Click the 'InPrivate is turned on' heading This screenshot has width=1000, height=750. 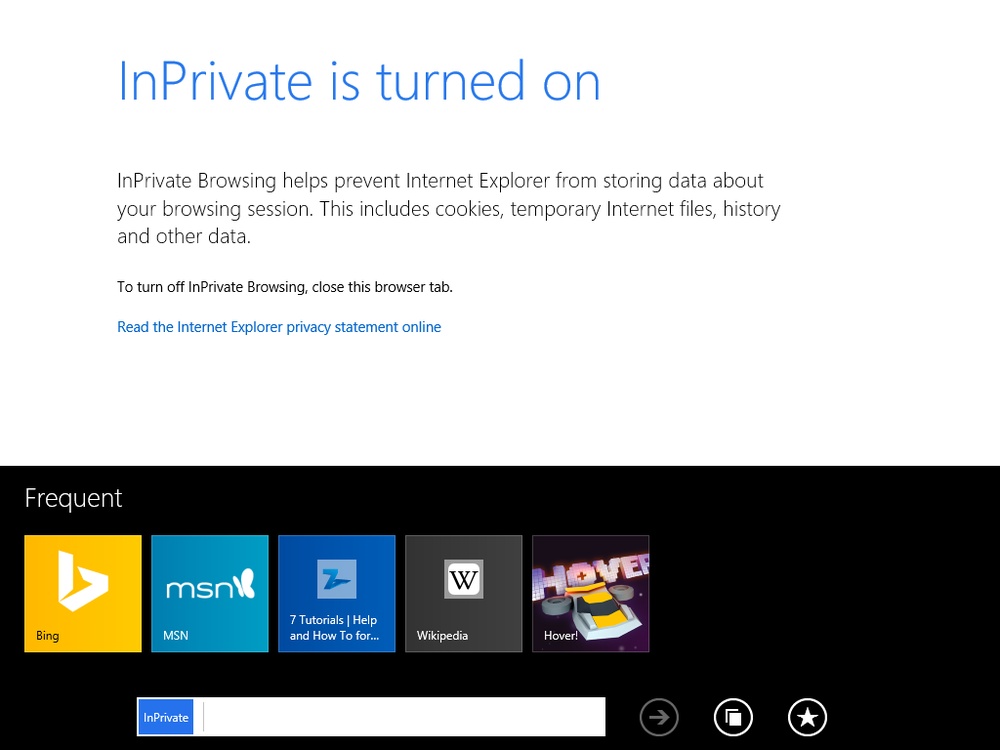[359, 81]
